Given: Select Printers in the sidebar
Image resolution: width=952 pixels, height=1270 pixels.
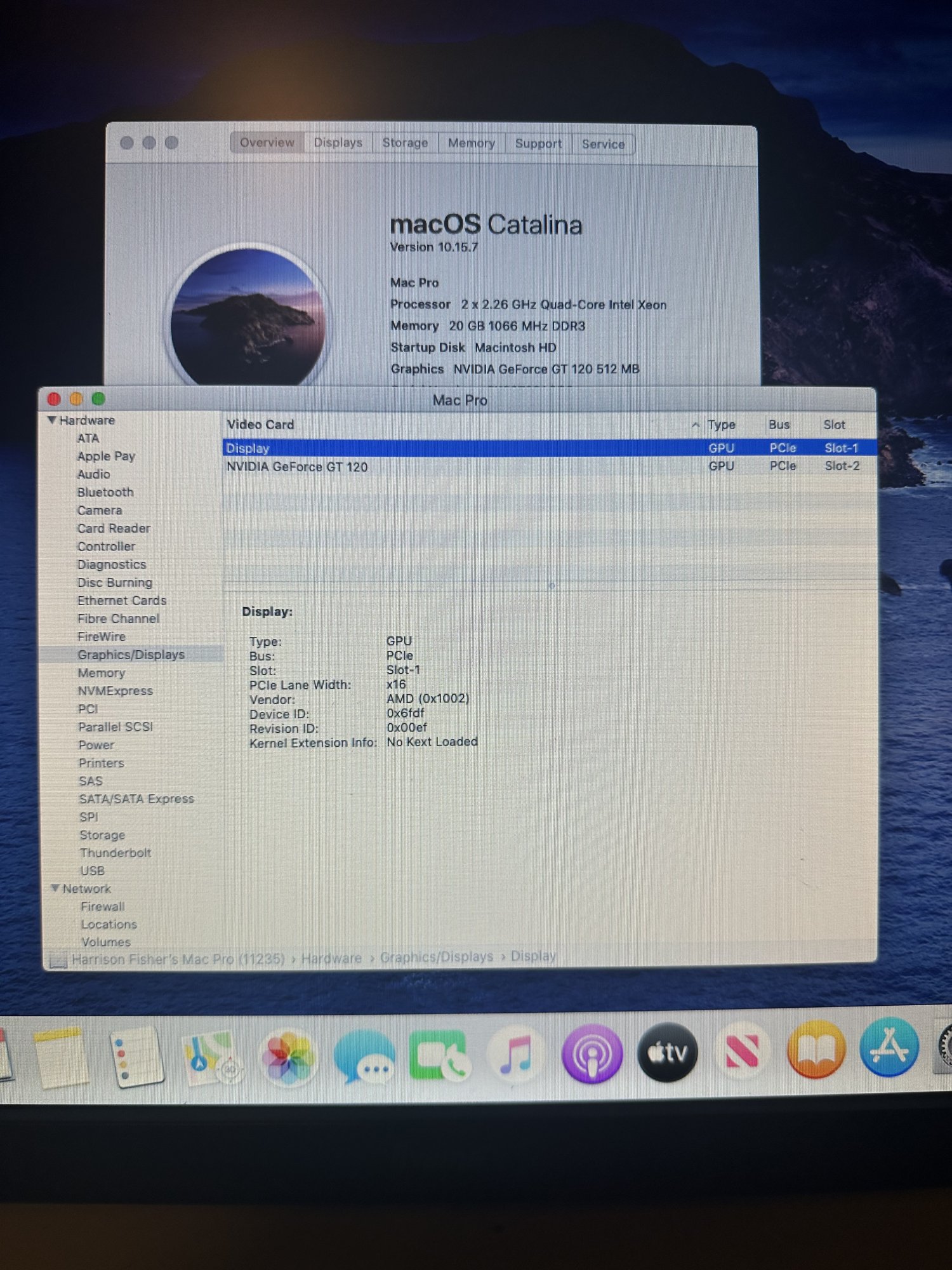Looking at the screenshot, I should click(x=102, y=763).
